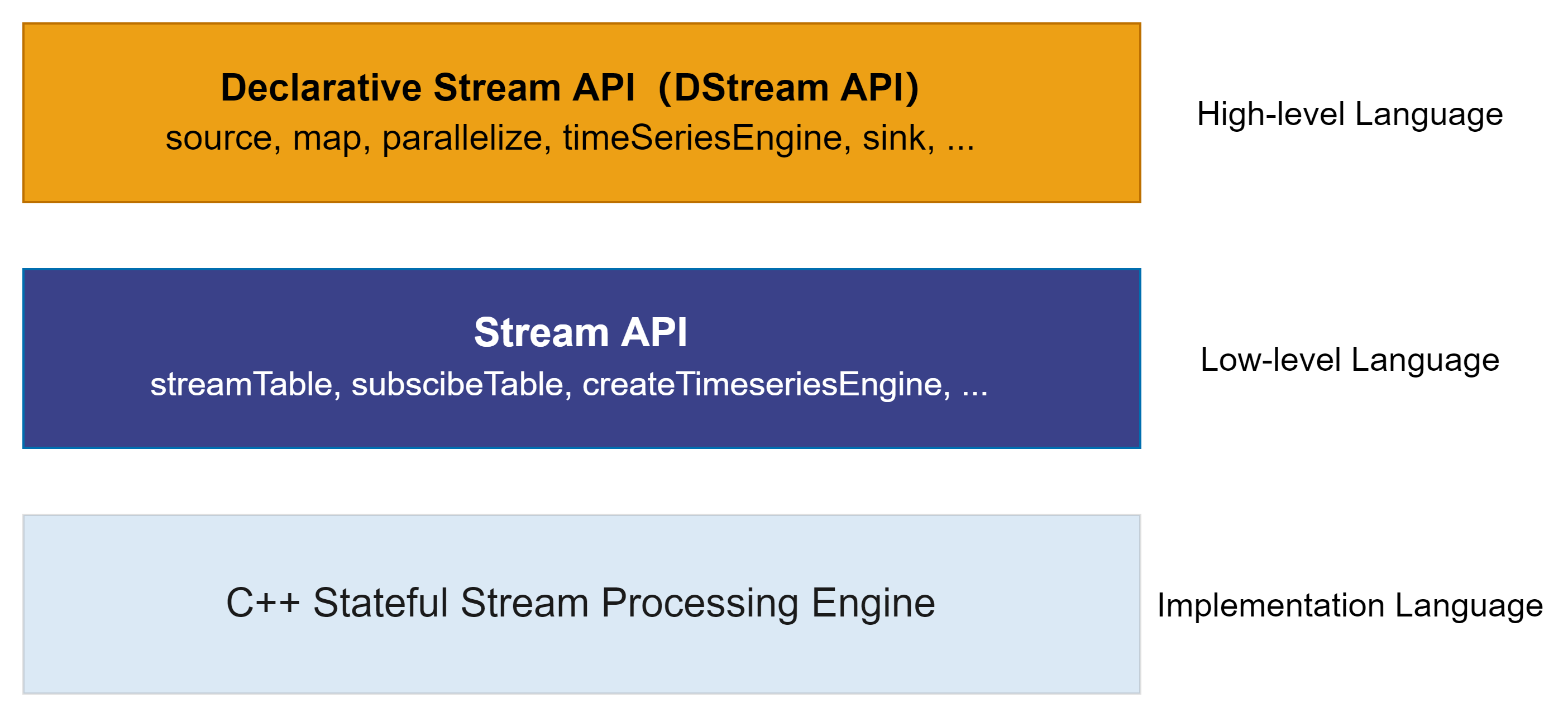Click "C++ Stateful Stream Processing Engine" text
1568x717 pixels.
pos(581,603)
